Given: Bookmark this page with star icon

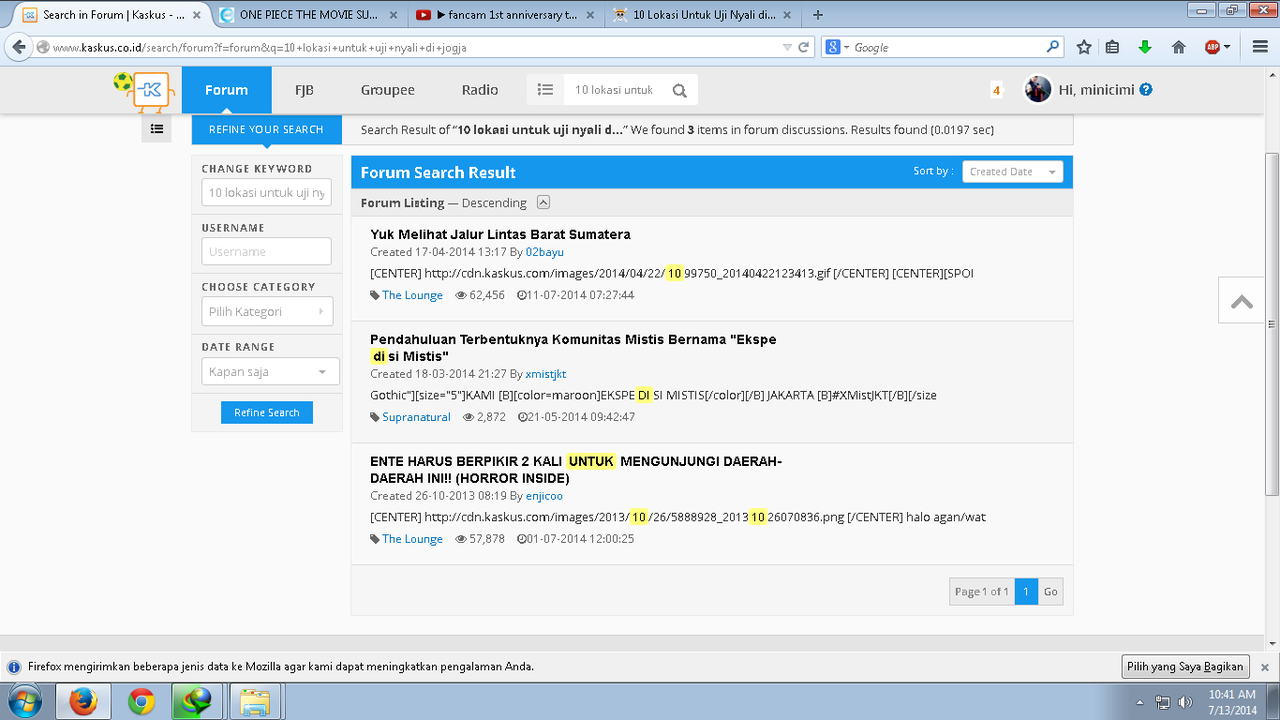Looking at the screenshot, I should 1084,47.
